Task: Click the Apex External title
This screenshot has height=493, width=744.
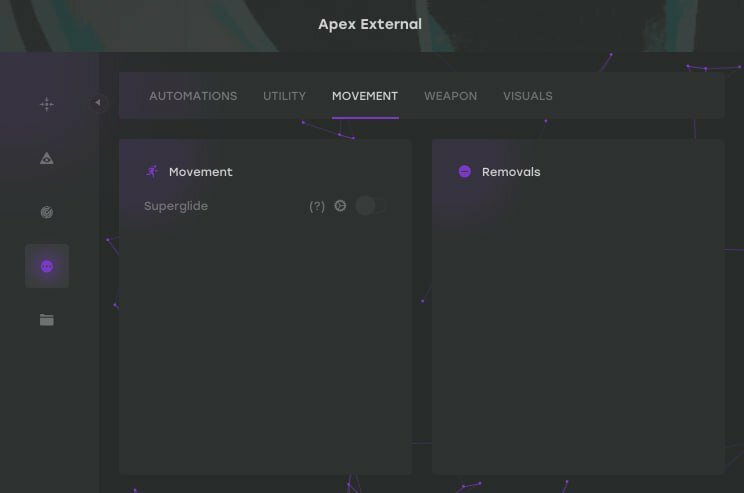Action: coord(370,24)
